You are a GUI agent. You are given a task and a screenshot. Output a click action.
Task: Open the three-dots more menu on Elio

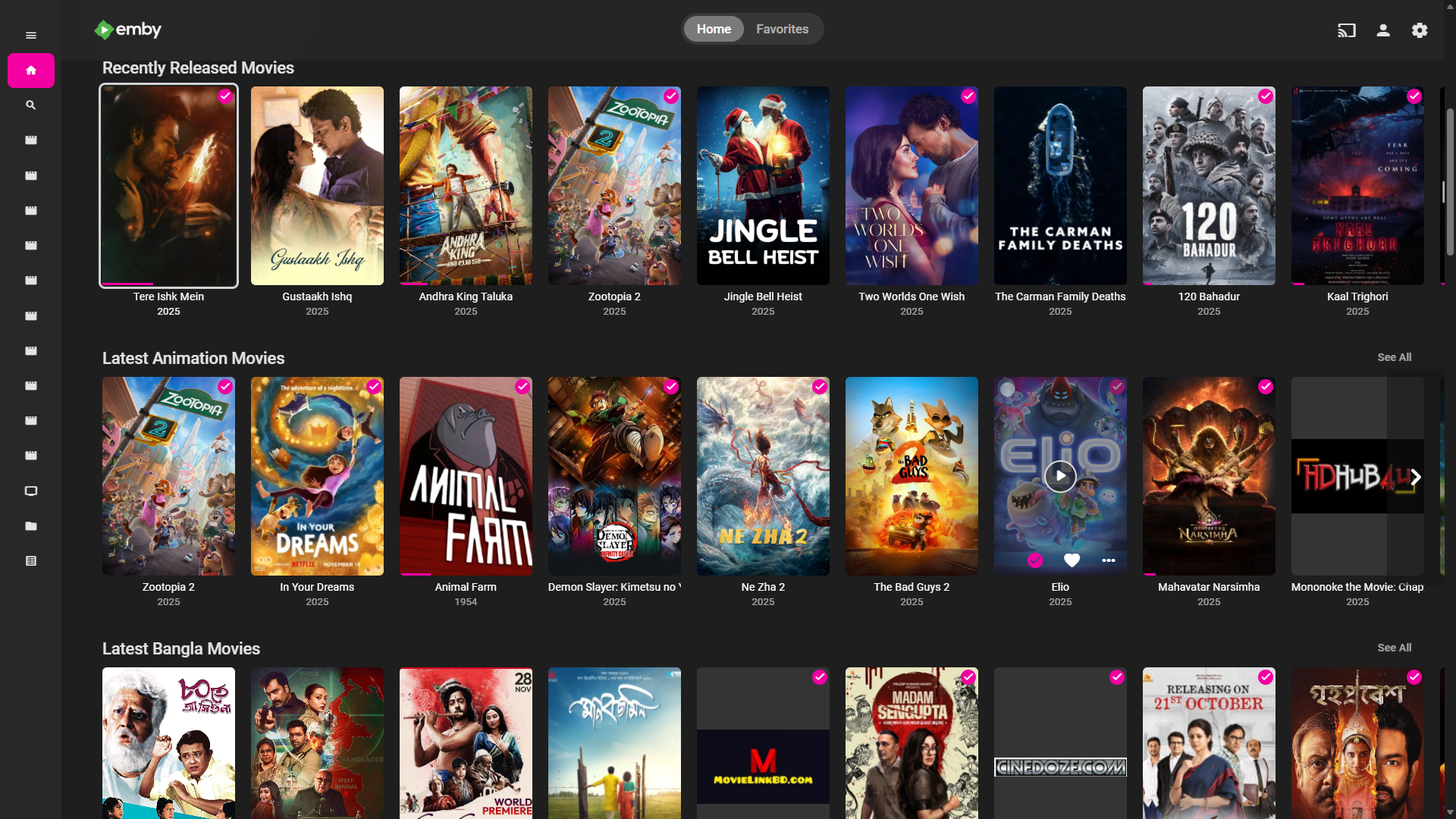[x=1109, y=560]
